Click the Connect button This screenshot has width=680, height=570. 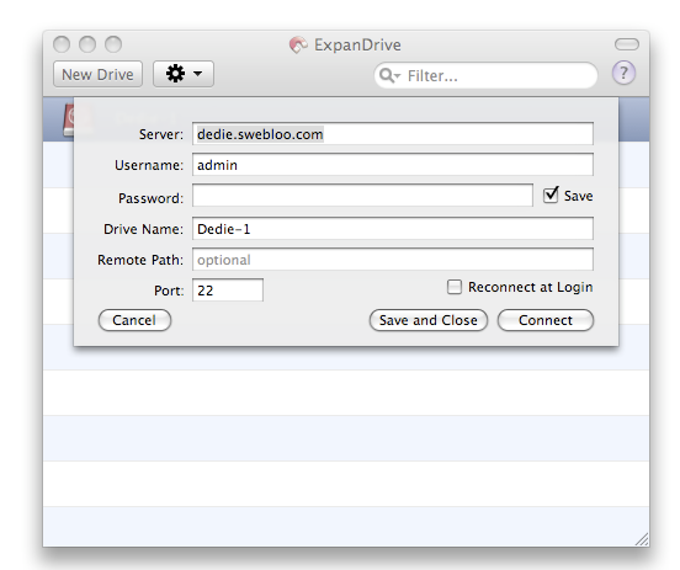pos(545,320)
